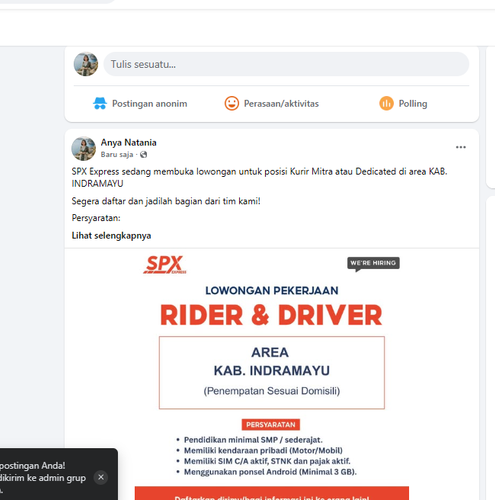This screenshot has height=500, width=495.
Task: Open Anya Natania profile name link
Action: pyautogui.click(x=129, y=142)
